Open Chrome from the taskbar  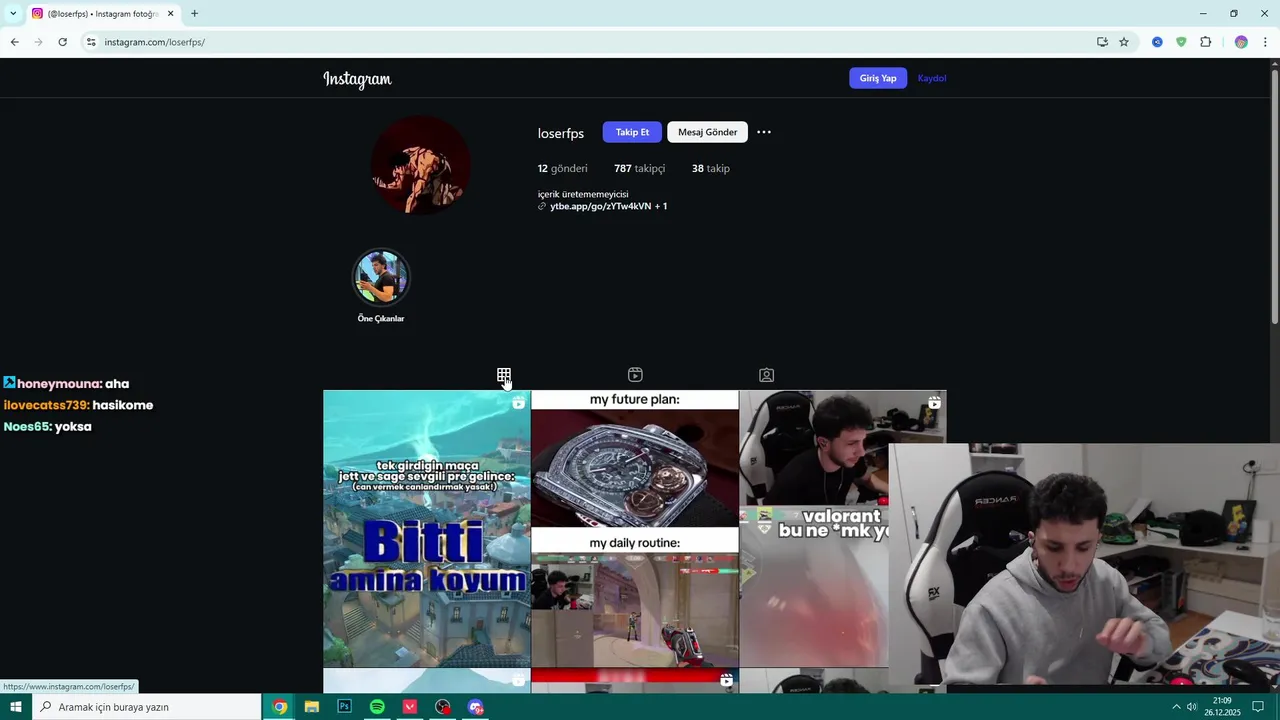280,707
